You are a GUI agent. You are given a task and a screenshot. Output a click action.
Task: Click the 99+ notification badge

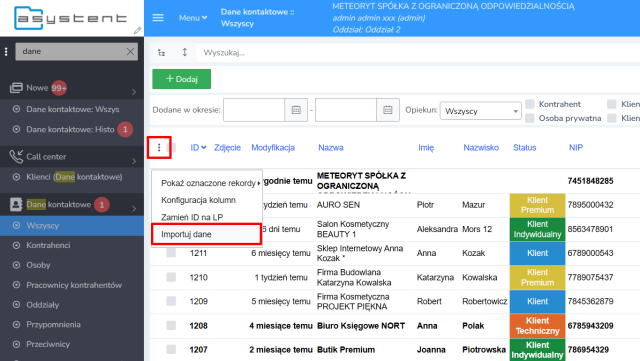pyautogui.click(x=59, y=88)
